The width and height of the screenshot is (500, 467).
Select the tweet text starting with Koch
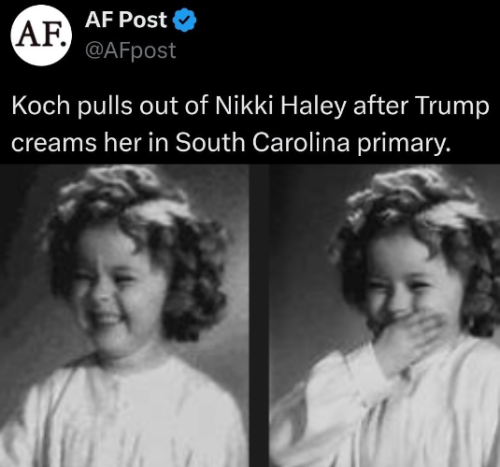[x=250, y=124]
